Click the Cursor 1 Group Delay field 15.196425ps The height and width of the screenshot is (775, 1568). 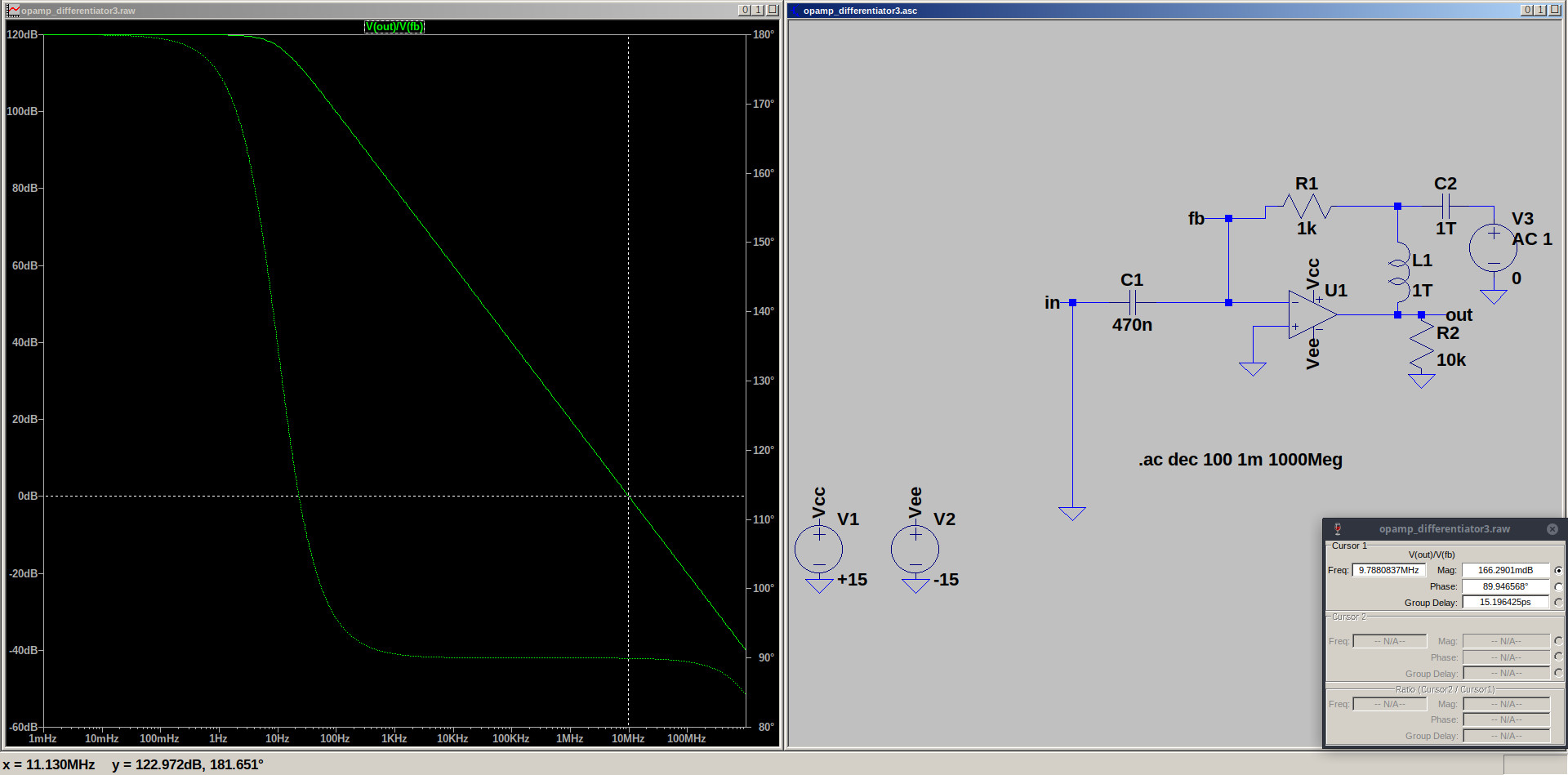click(1505, 602)
